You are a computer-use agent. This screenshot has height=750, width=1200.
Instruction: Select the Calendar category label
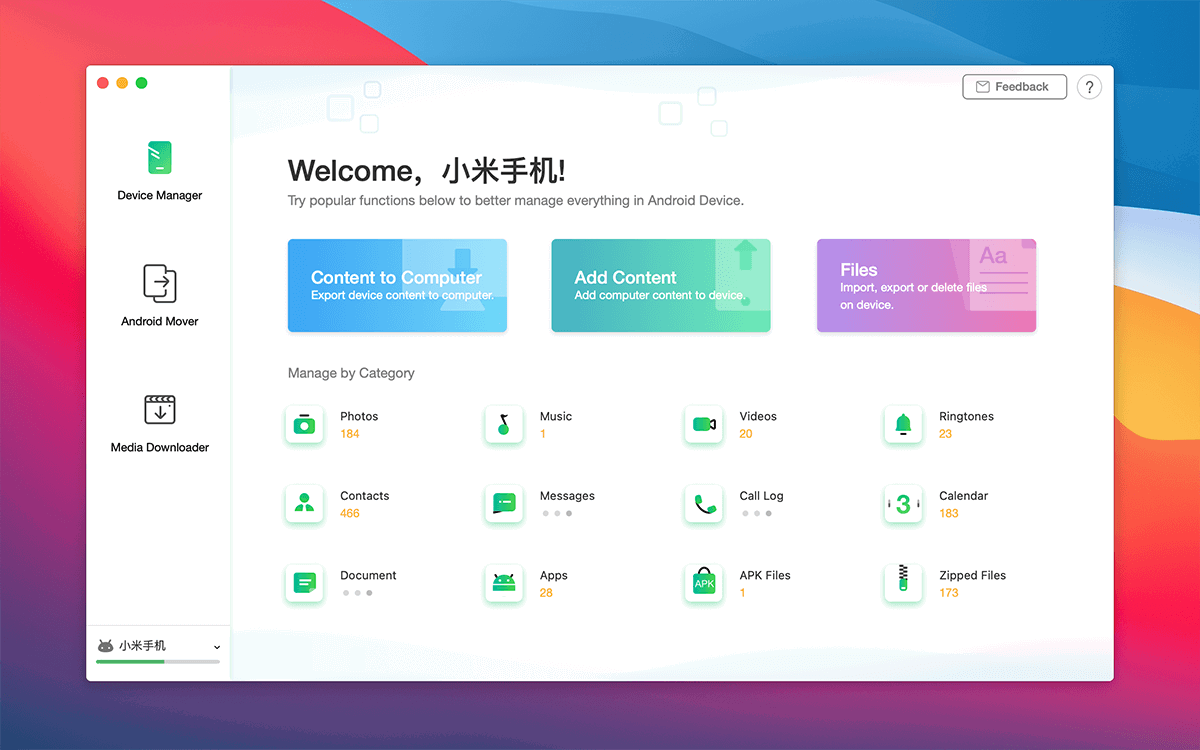pos(963,496)
